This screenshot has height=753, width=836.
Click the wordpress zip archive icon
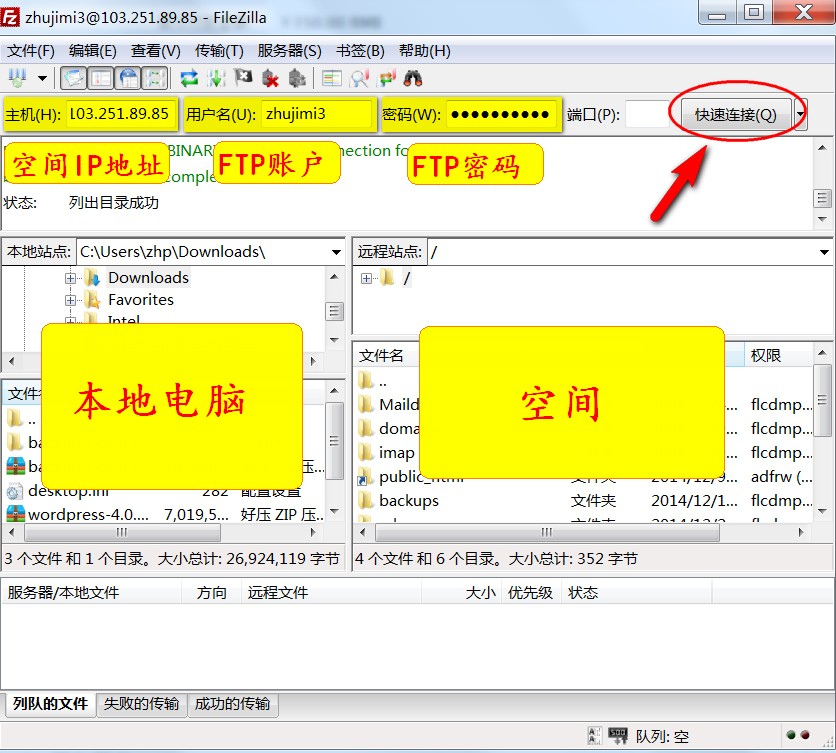15,514
